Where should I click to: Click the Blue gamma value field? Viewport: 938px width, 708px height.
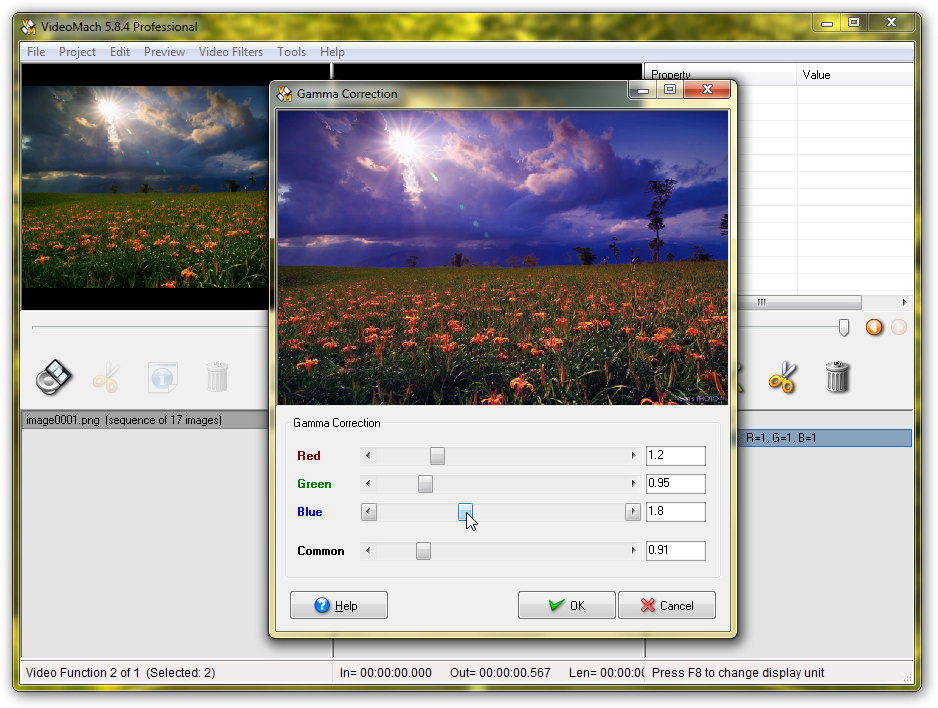[675, 512]
